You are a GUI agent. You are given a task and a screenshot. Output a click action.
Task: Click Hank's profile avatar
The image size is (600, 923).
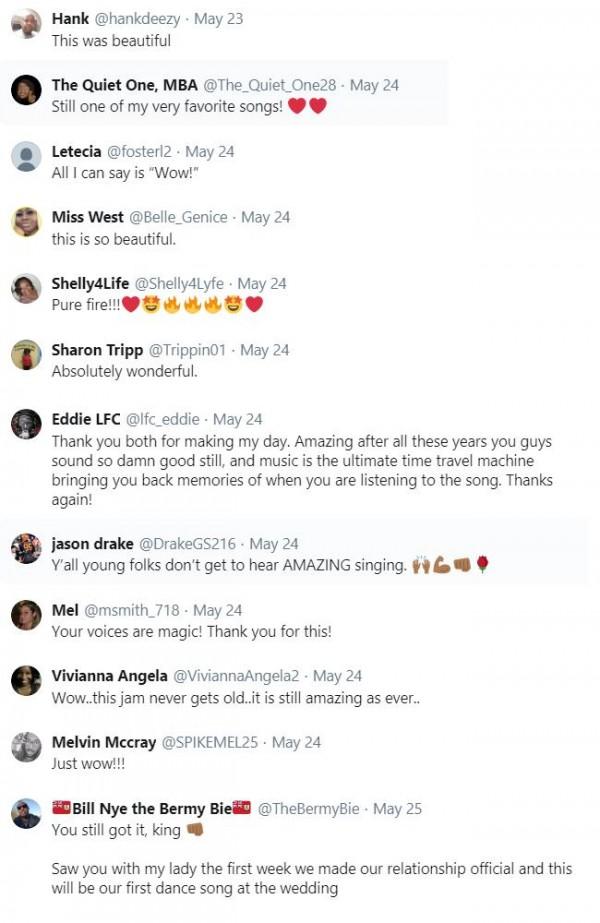(26, 25)
